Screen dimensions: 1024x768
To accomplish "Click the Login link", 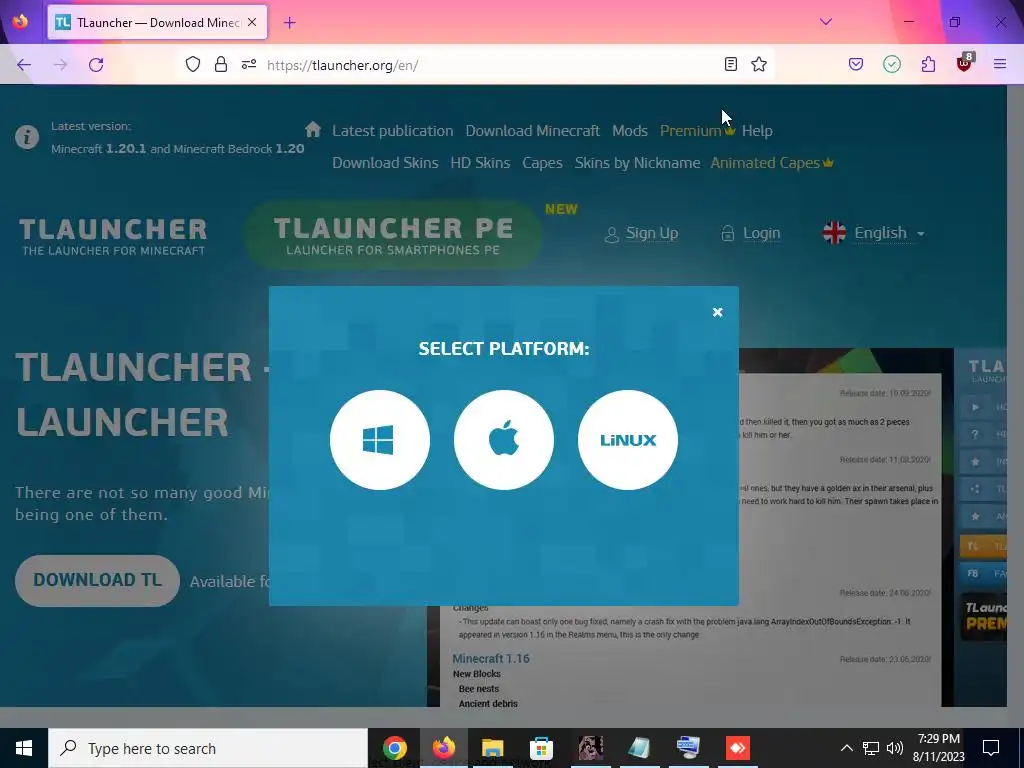I will point(750,233).
